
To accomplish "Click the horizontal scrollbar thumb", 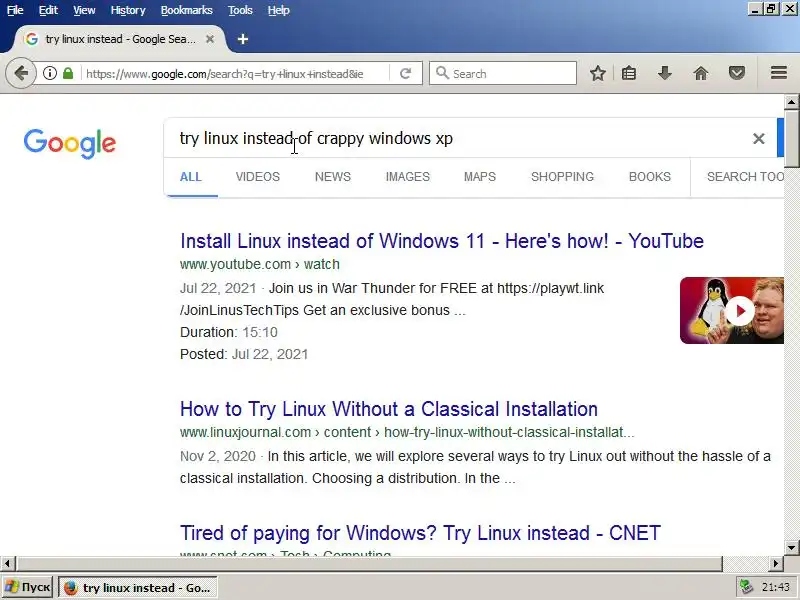I will coord(369,564).
